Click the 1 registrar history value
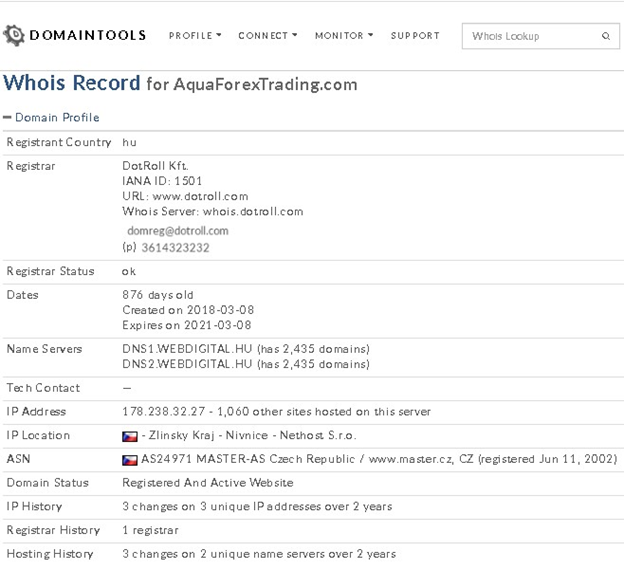Screen dimensions: 624x570 coord(150,531)
